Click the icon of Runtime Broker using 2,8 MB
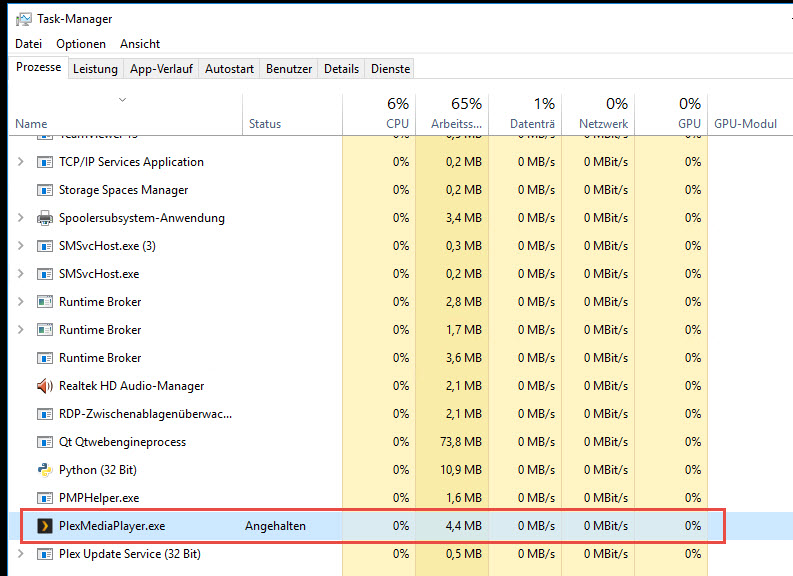 (x=45, y=302)
